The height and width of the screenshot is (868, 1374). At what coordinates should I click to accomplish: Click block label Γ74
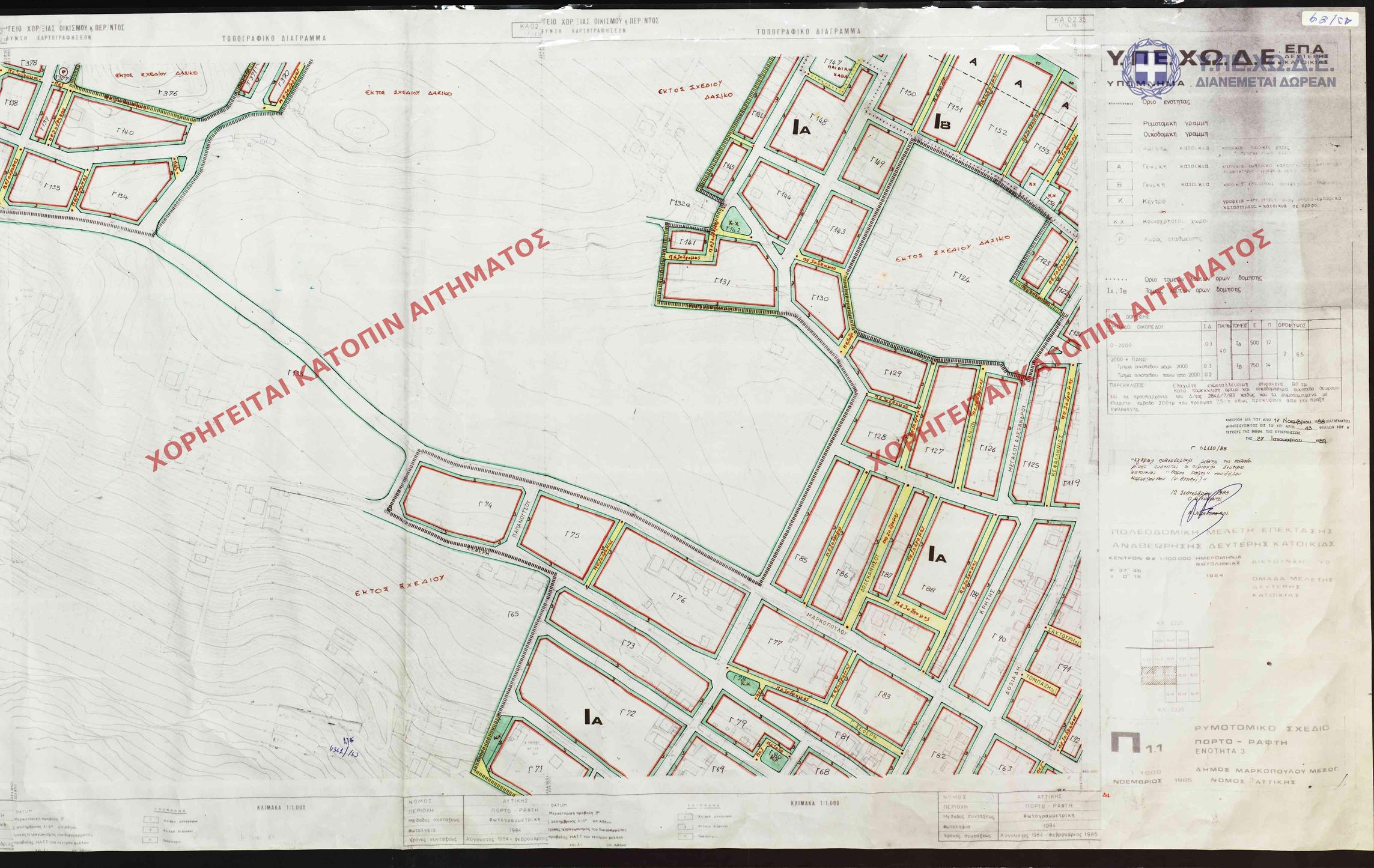[484, 505]
